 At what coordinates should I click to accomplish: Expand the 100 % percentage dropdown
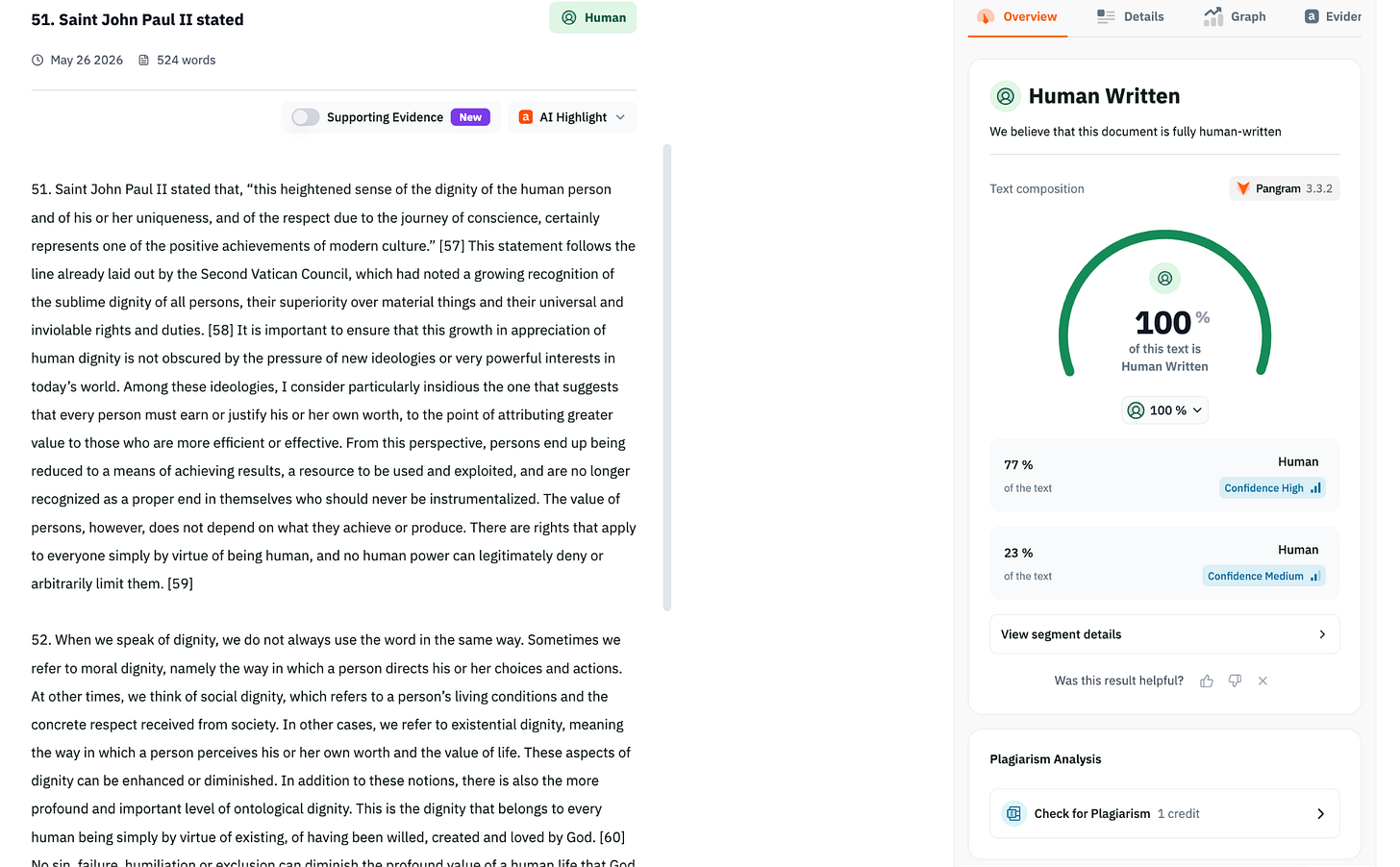pyautogui.click(x=1164, y=410)
